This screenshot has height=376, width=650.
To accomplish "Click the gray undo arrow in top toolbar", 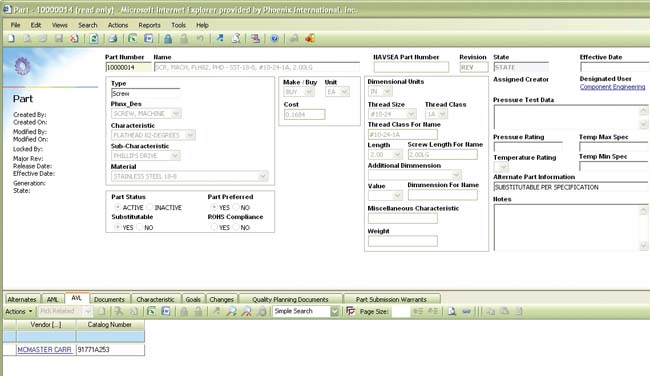I will (x=200, y=39).
